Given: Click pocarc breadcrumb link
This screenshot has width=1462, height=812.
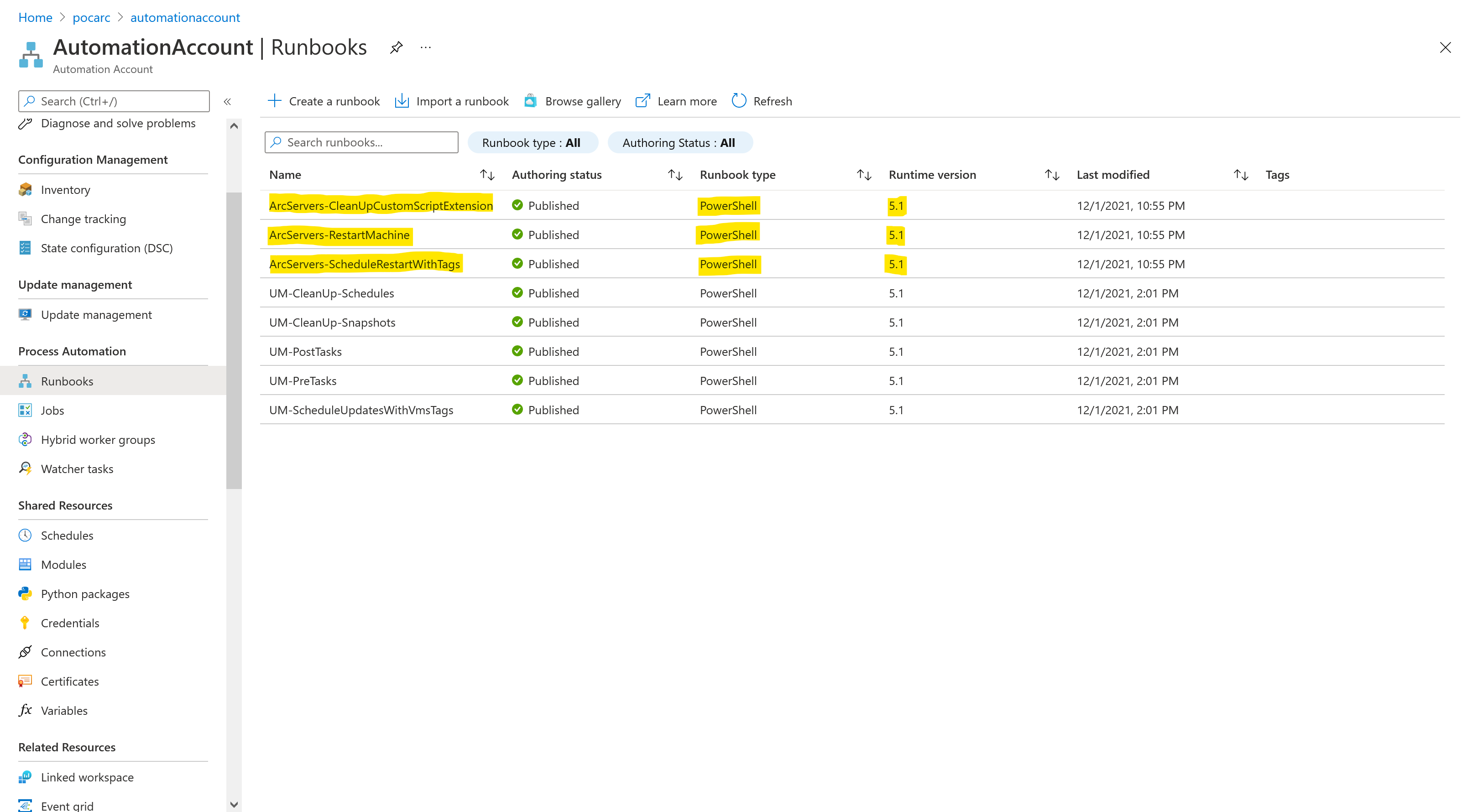Looking at the screenshot, I should [x=91, y=18].
